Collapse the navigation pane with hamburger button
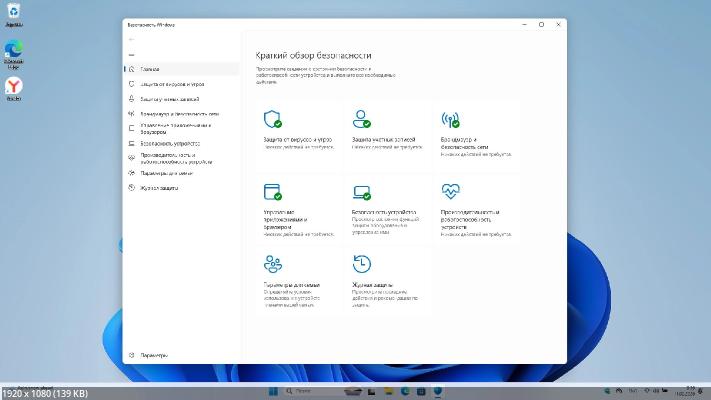This screenshot has width=711, height=400. tap(132, 54)
